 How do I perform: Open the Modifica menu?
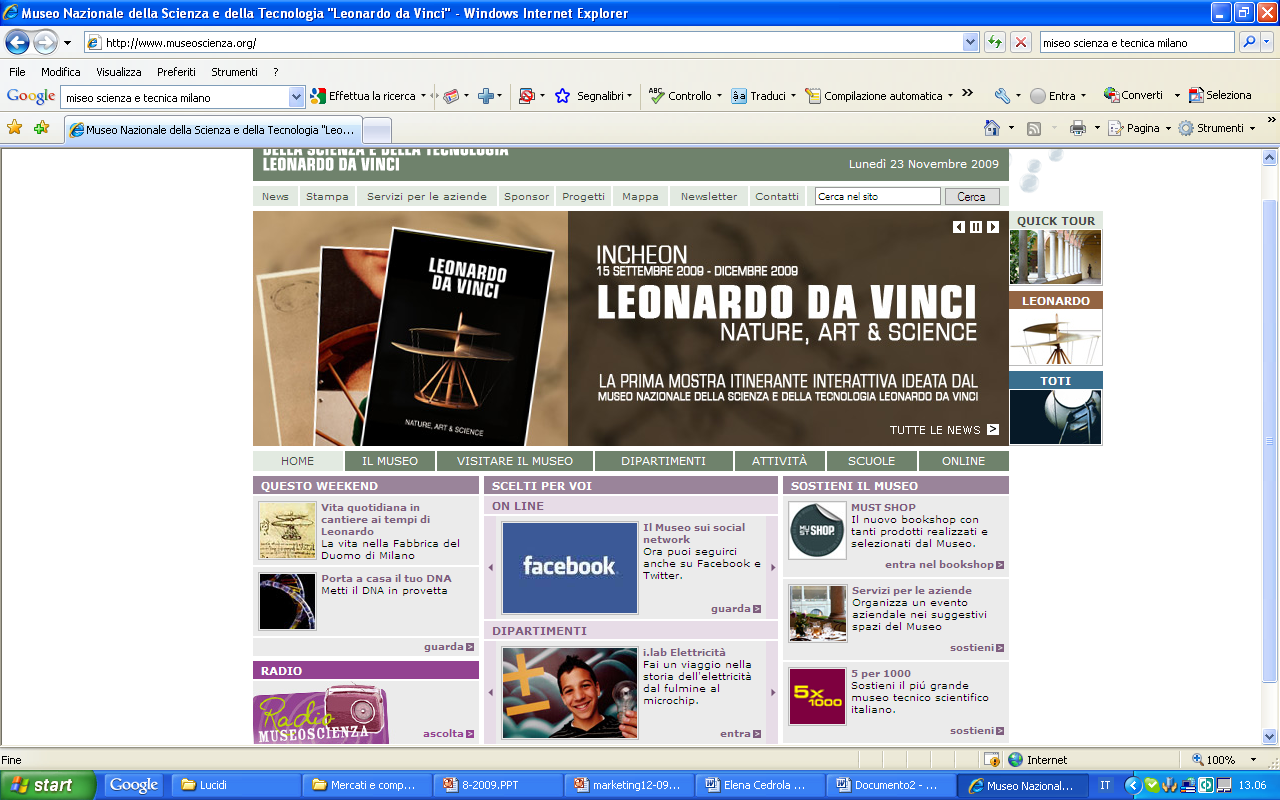coord(61,72)
